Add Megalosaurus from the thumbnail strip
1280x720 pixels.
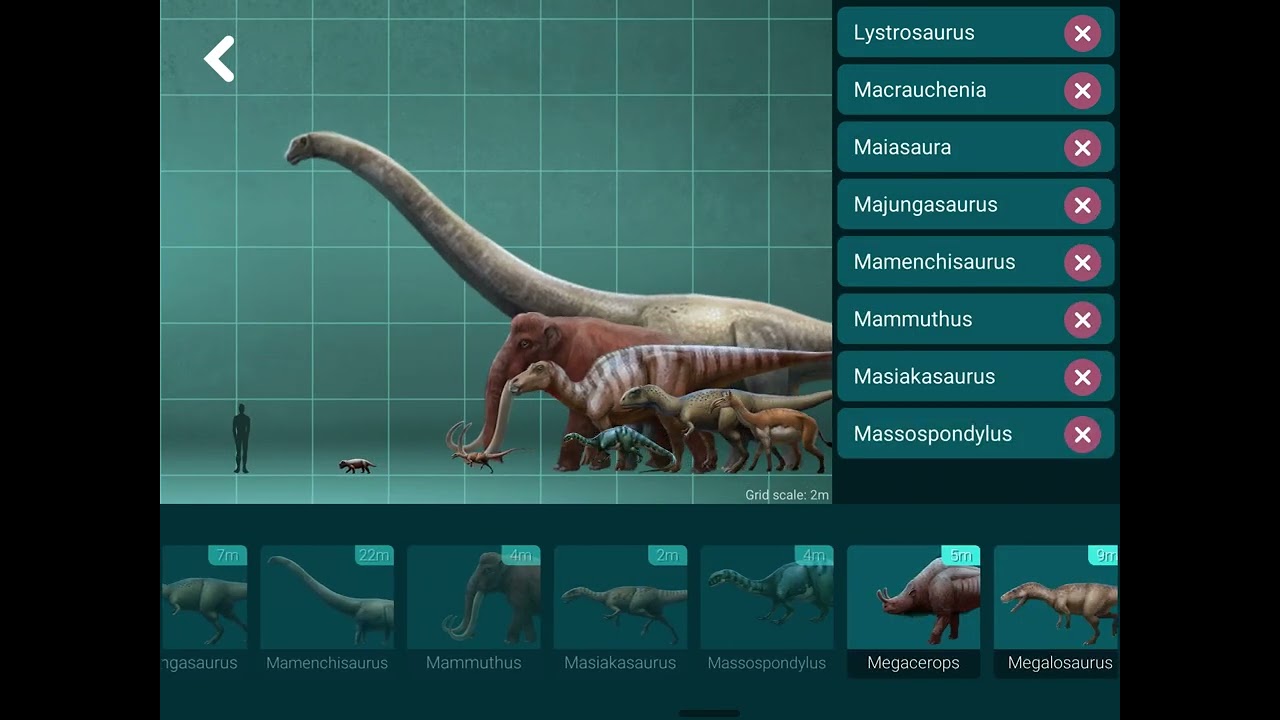coord(1056,611)
